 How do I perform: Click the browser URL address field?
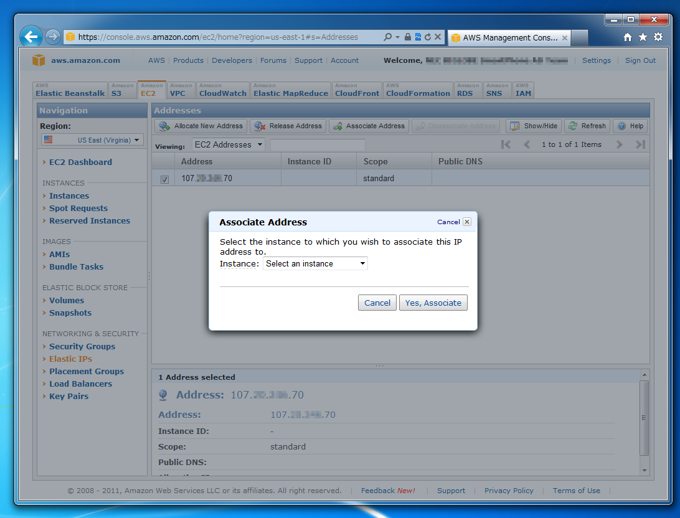pyautogui.click(x=223, y=37)
